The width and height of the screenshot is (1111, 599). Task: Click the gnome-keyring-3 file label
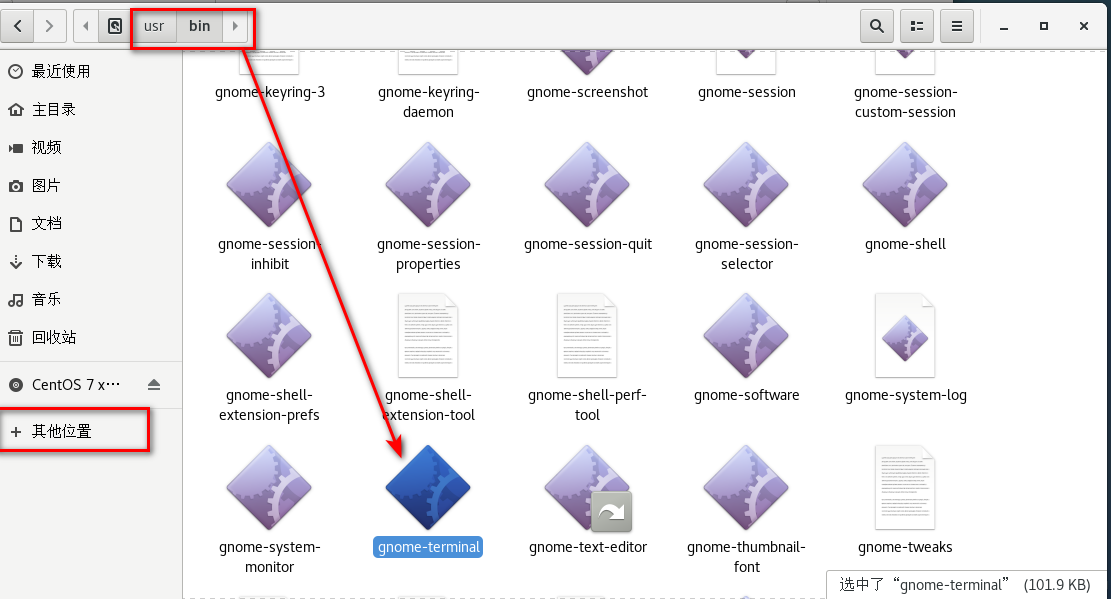(270, 92)
